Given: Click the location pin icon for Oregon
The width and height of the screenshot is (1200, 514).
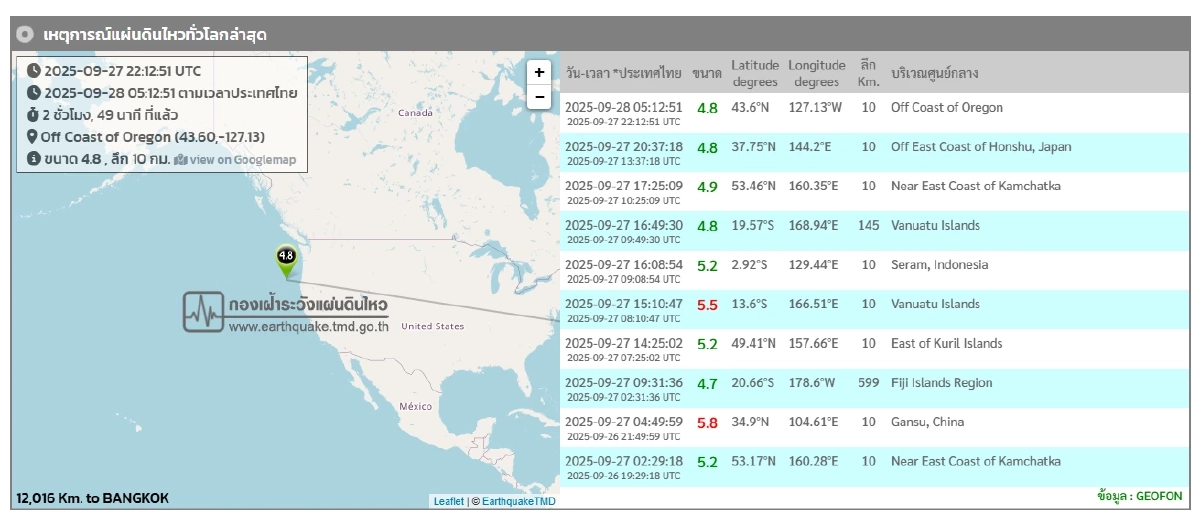Looking at the screenshot, I should (x=32, y=137).
